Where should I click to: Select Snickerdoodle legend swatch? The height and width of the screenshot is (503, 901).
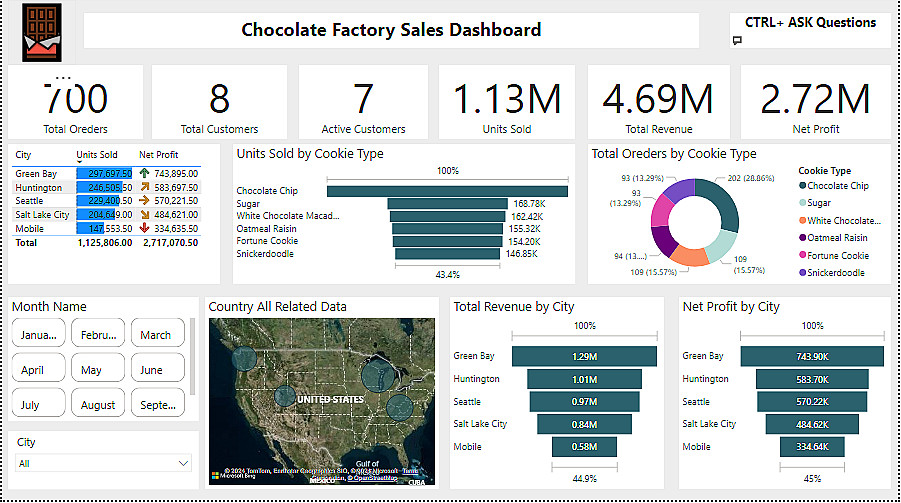coord(802,272)
